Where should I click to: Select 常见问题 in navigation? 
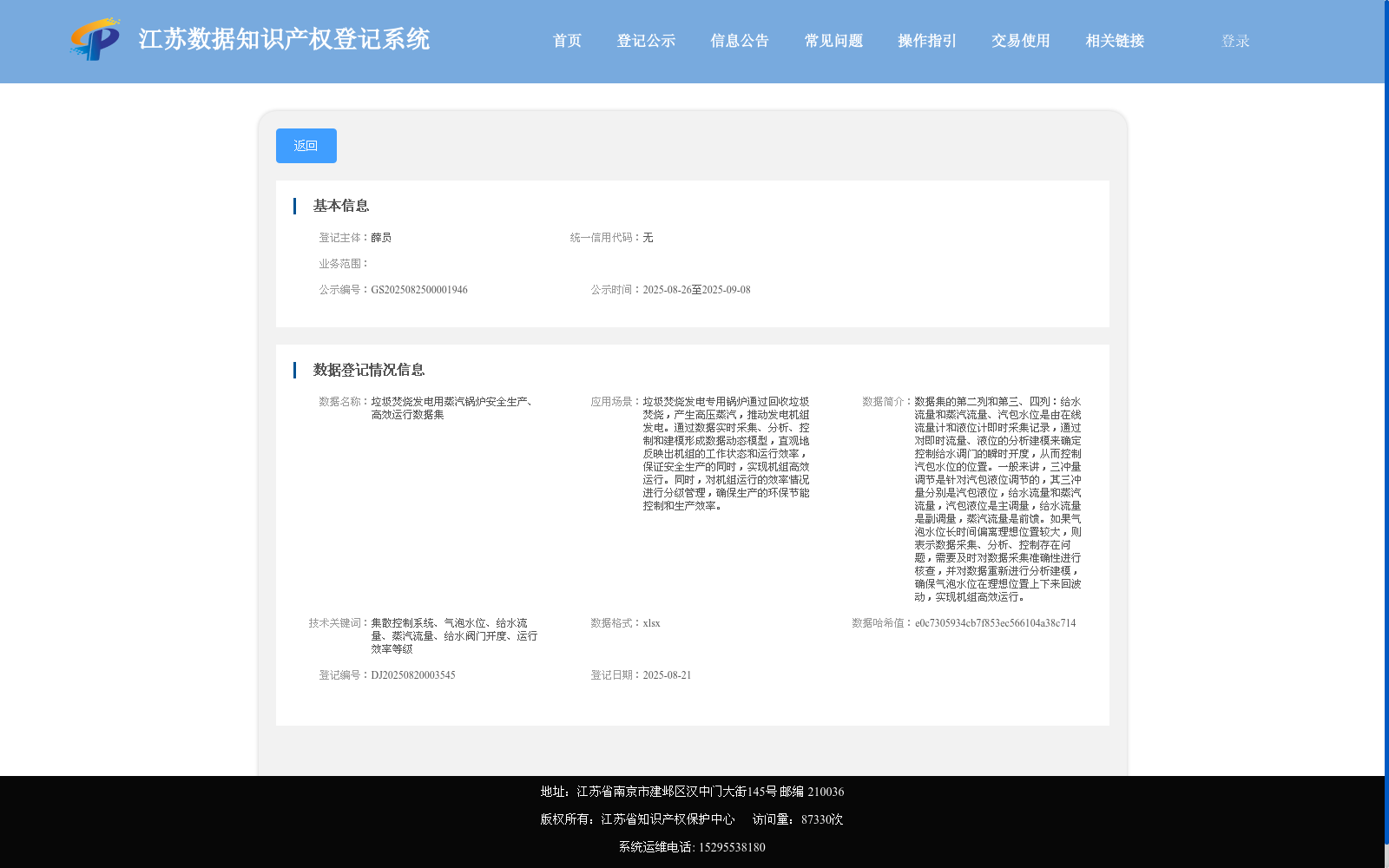point(833,41)
